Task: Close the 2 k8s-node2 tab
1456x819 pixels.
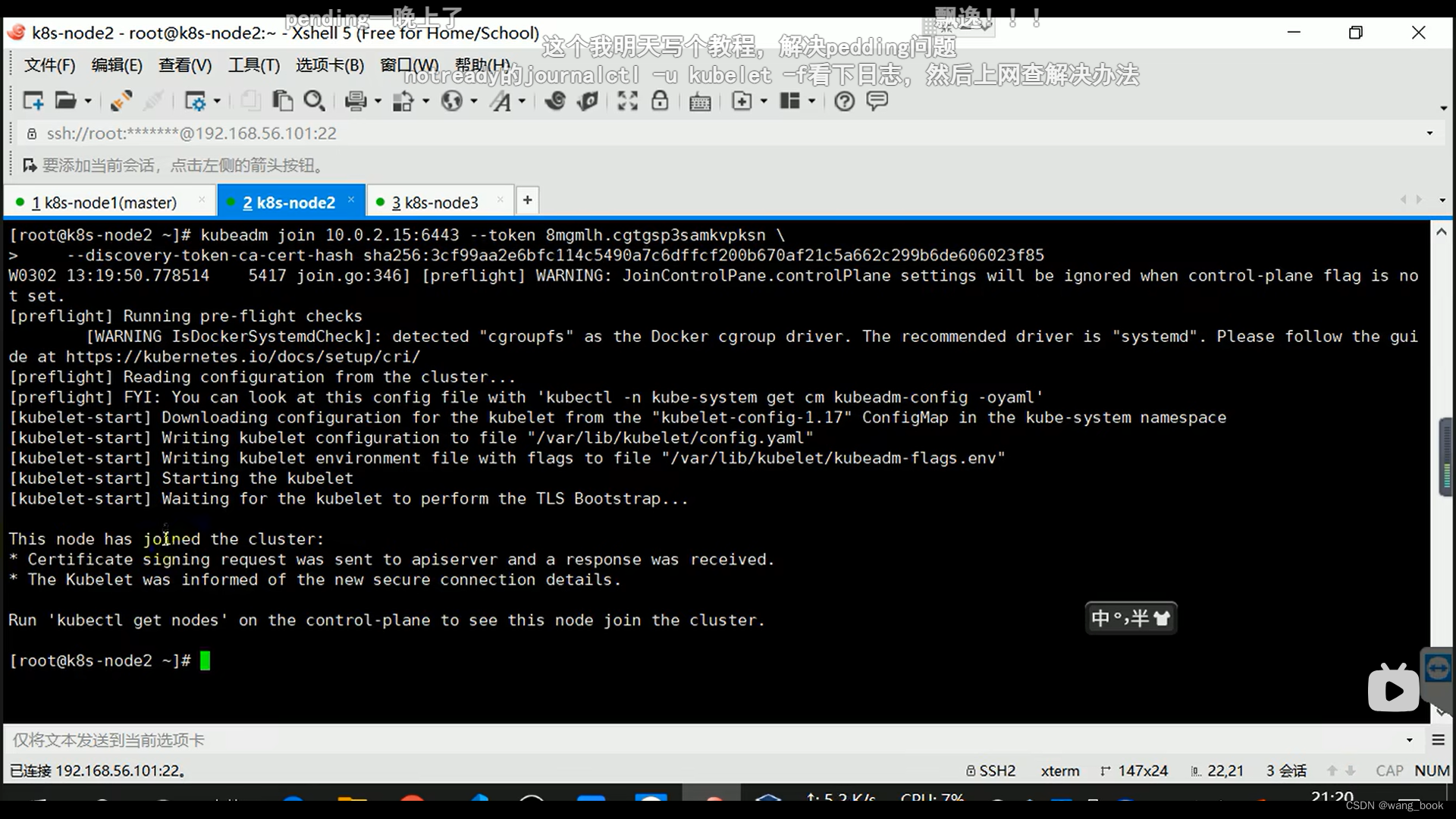Action: click(x=351, y=199)
